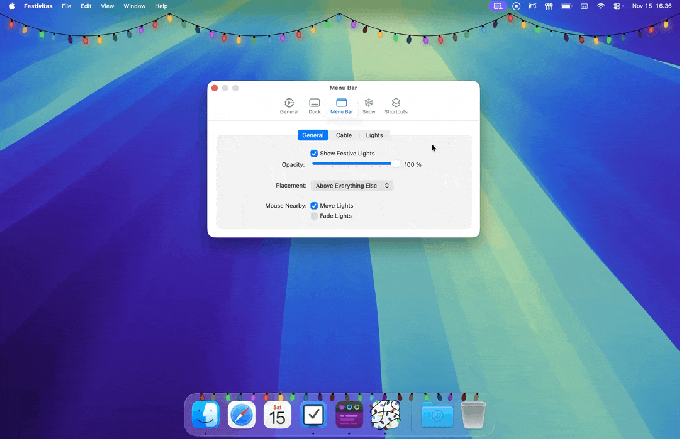
Task: Switch to the Dock preferences pane
Action: click(x=315, y=105)
